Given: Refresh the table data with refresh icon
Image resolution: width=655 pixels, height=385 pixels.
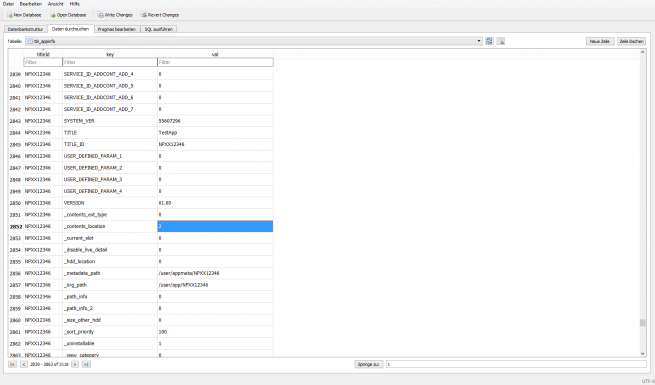Looking at the screenshot, I should click(489, 41).
